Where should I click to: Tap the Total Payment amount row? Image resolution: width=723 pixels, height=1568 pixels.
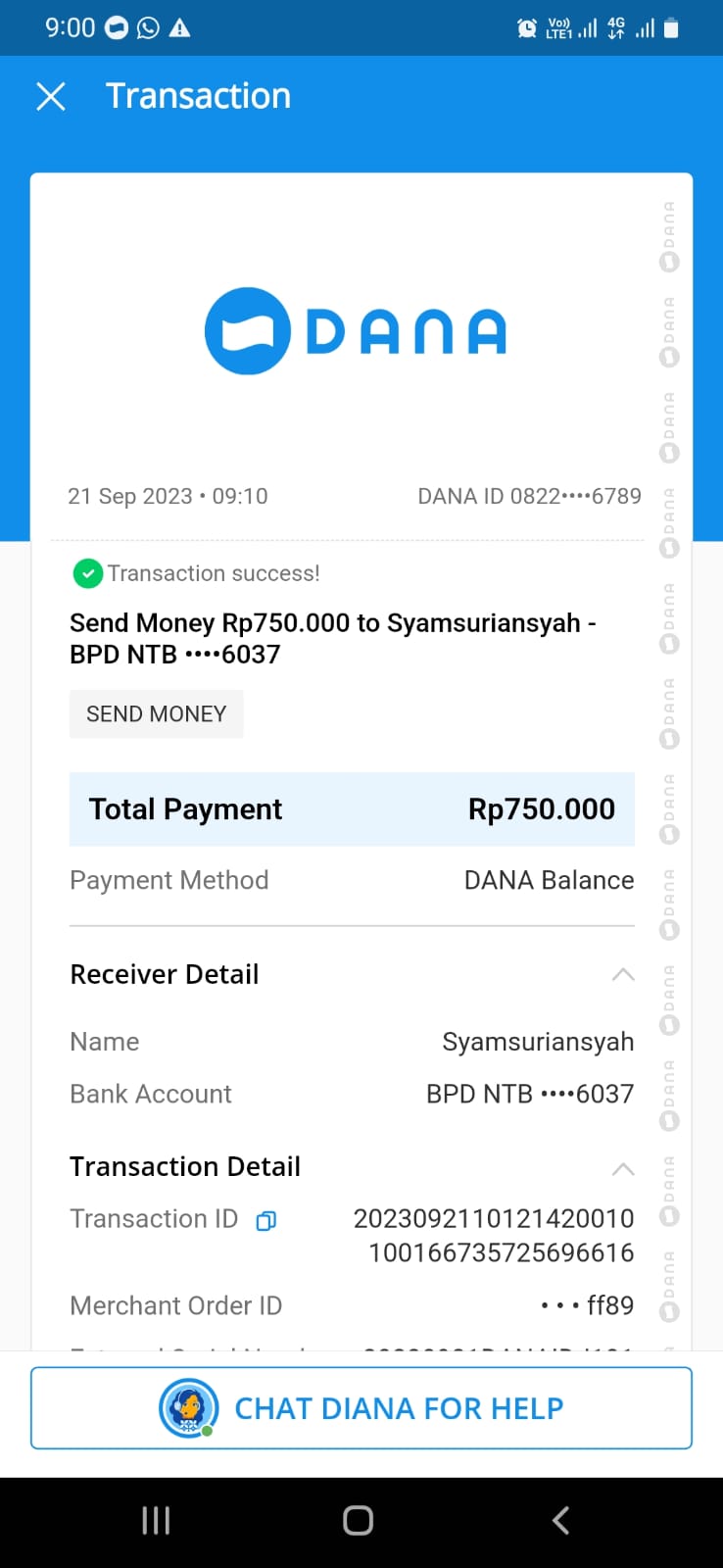click(352, 809)
